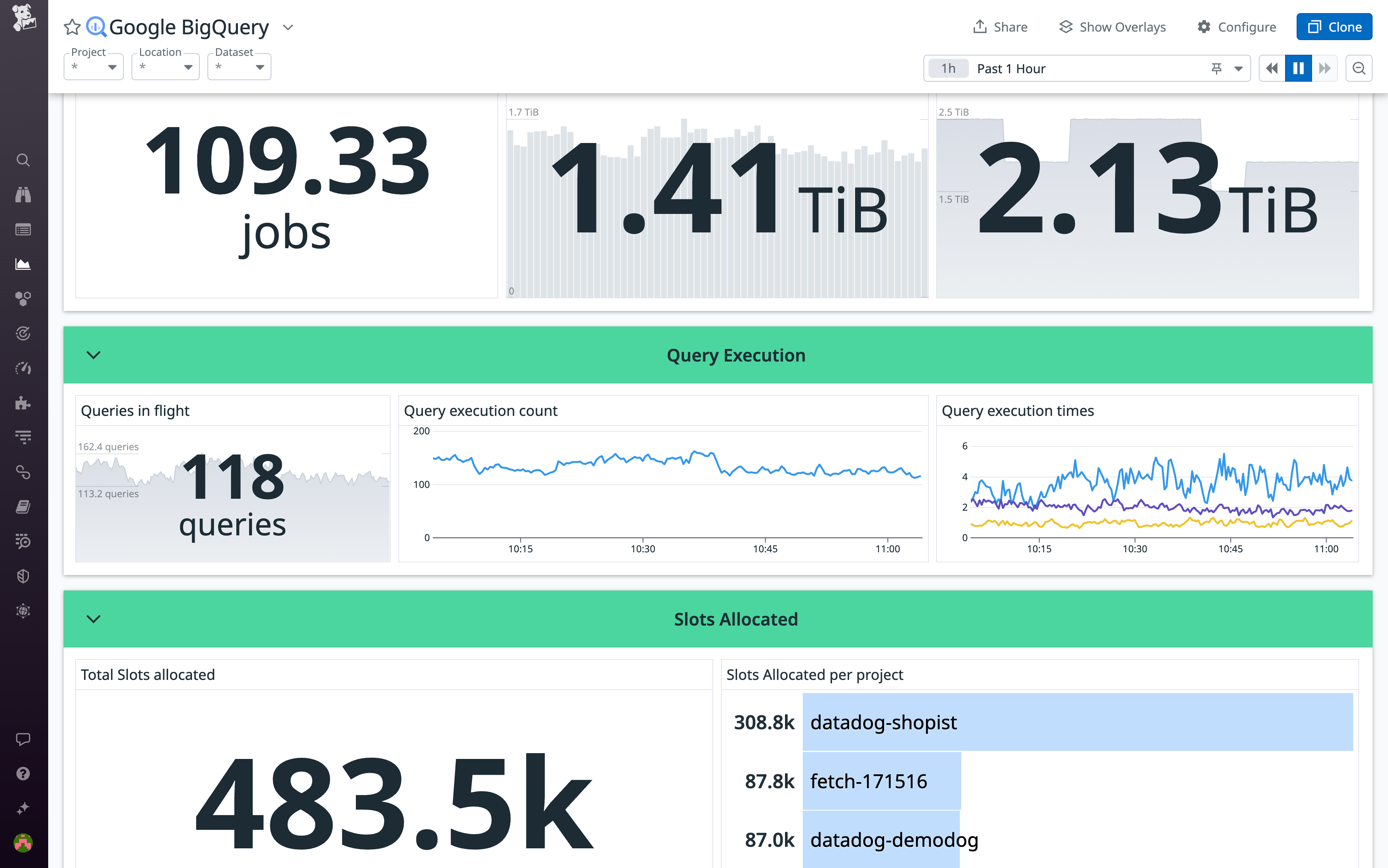Select the Integrations puzzle piece icon
This screenshot has height=868, width=1388.
pyautogui.click(x=23, y=403)
